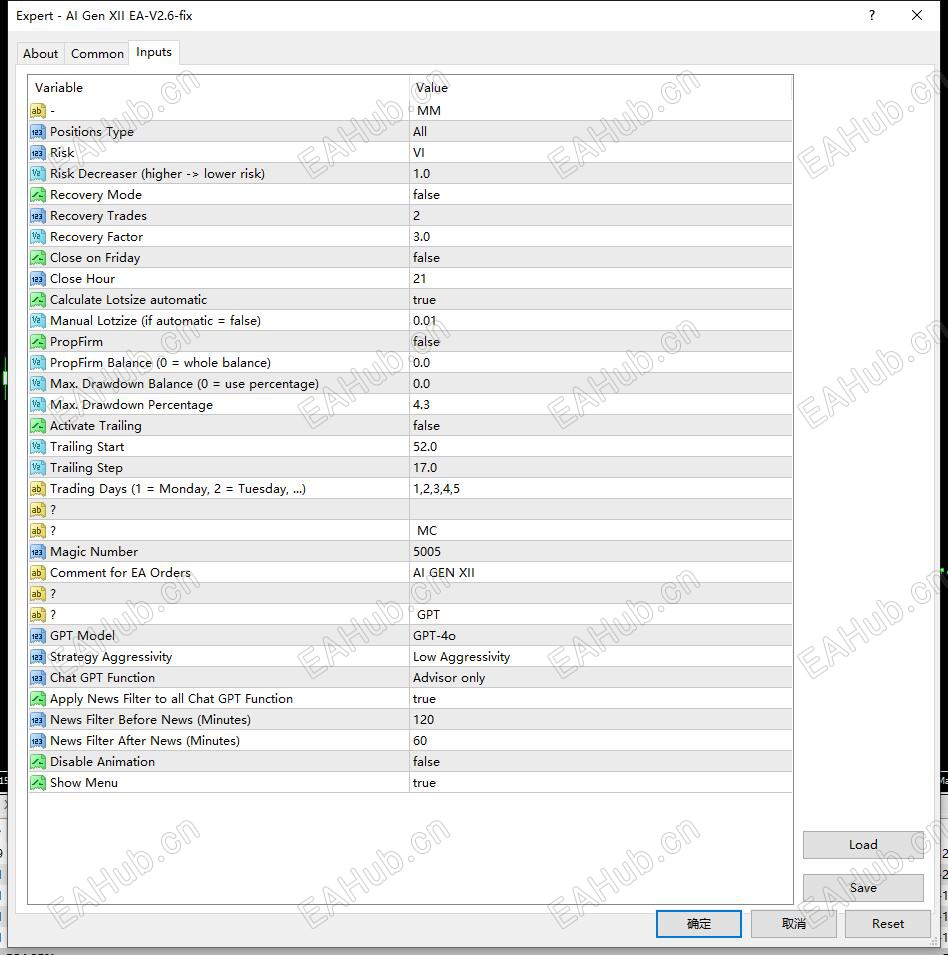Click the icon beside Manual Lotzize
948x955 pixels.
[38, 321]
